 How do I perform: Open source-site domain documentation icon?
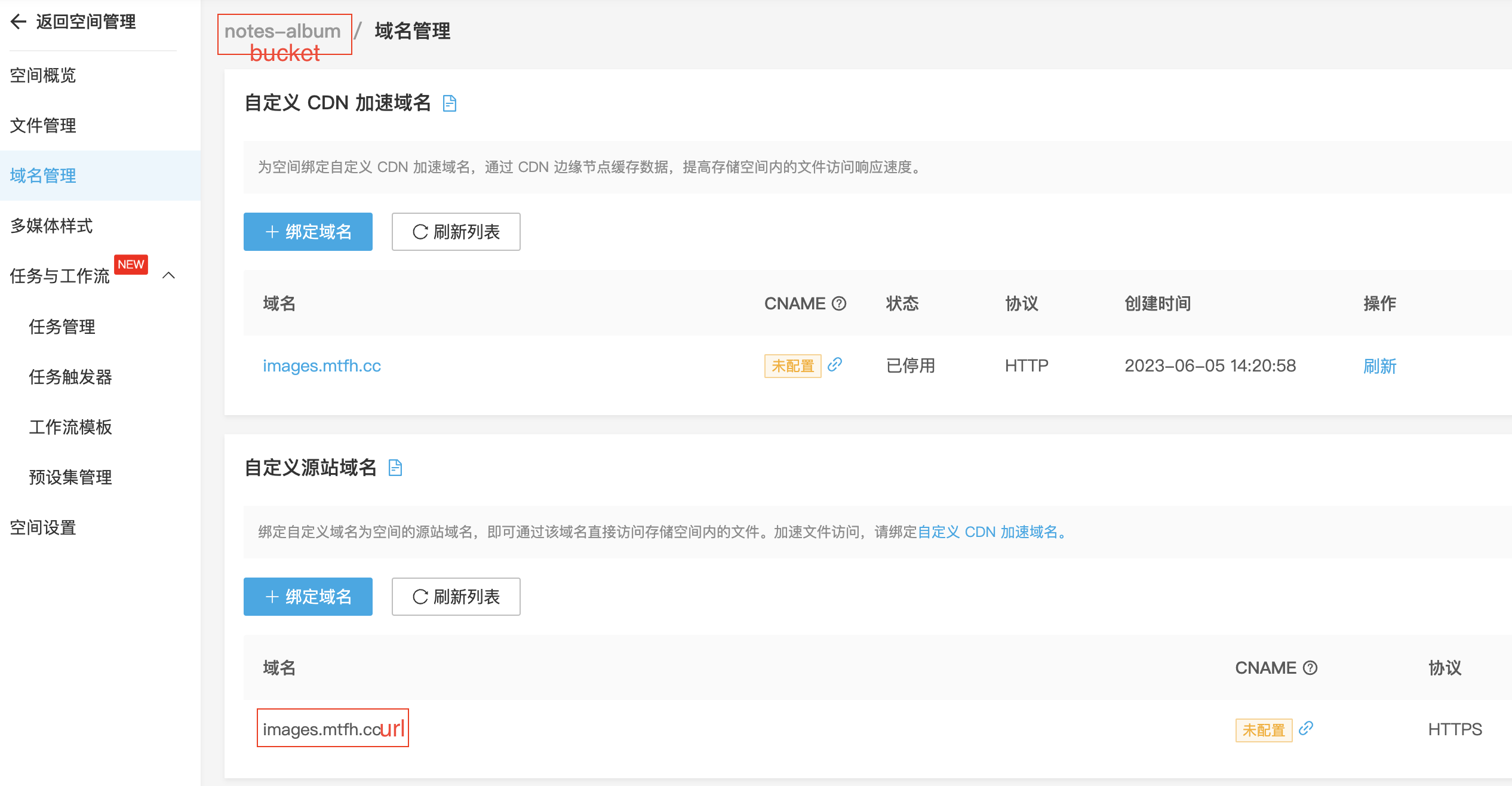[x=395, y=468]
